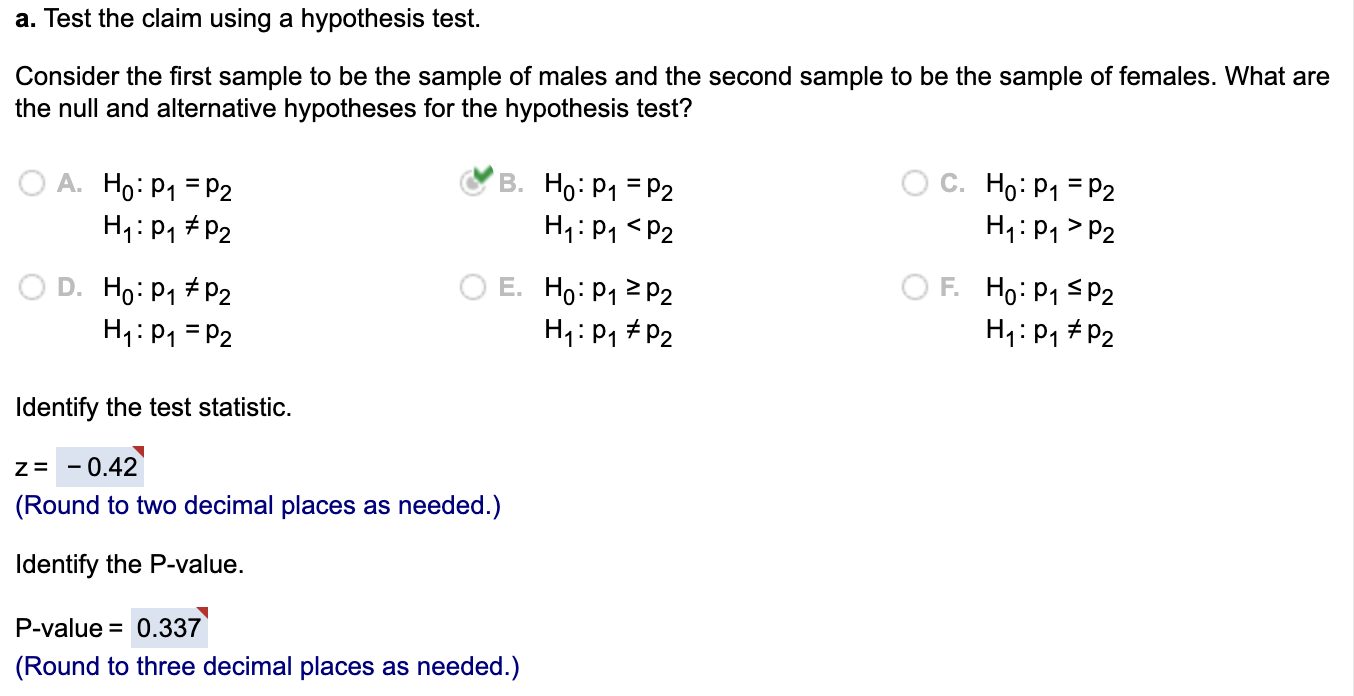The height and width of the screenshot is (696, 1354).
Task: Click the z test statistic input showing -0.42
Action: tap(100, 465)
